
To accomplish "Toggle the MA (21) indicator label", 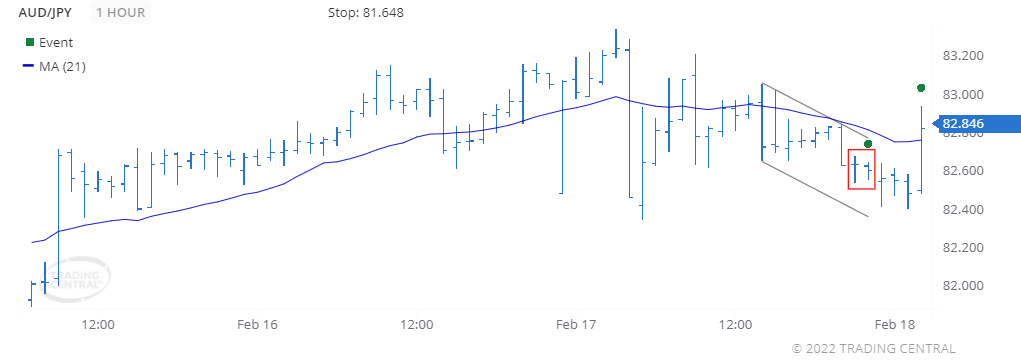I will click(55, 66).
